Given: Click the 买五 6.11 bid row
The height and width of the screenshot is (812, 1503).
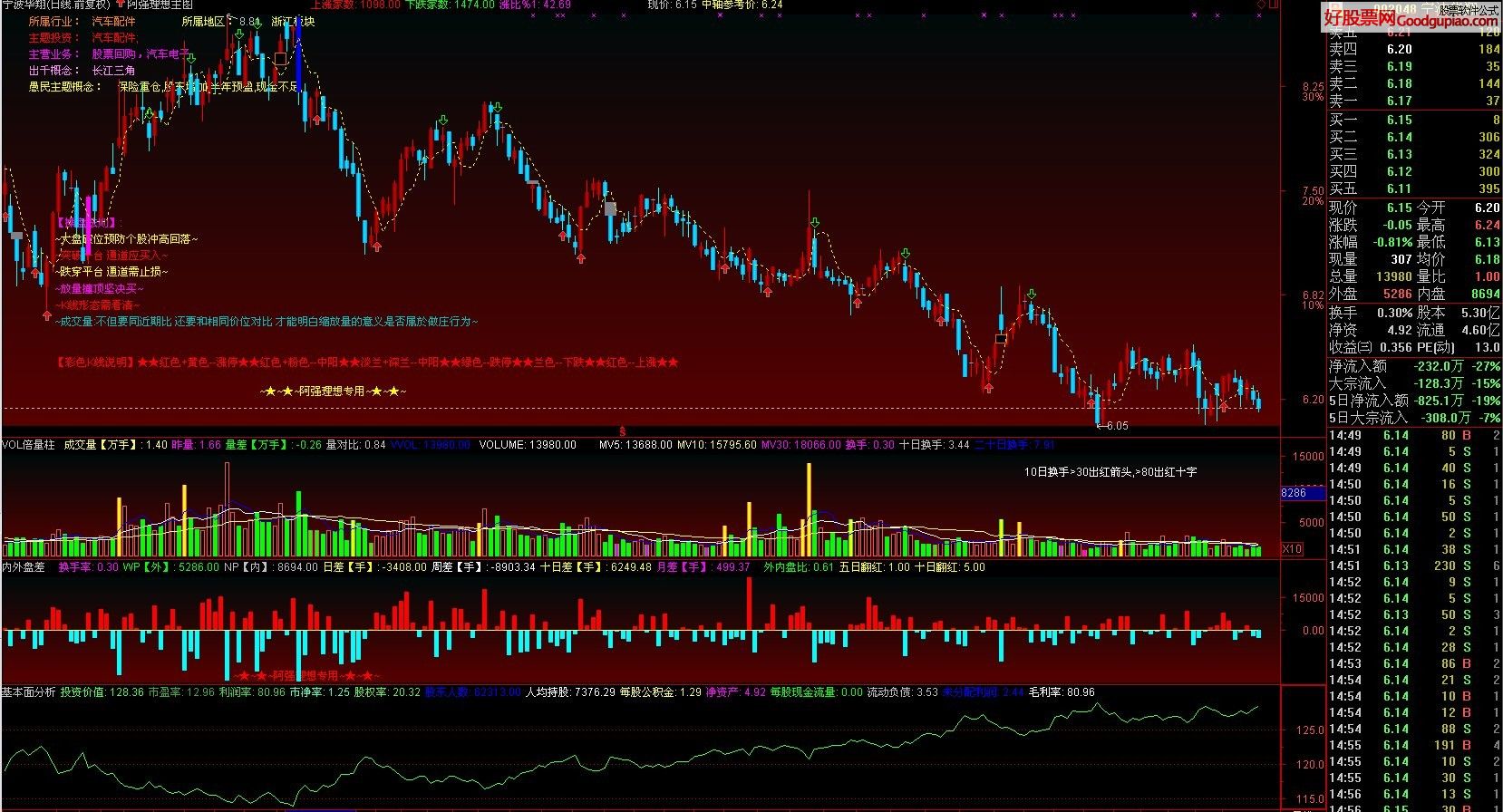Looking at the screenshot, I should click(1415, 188).
